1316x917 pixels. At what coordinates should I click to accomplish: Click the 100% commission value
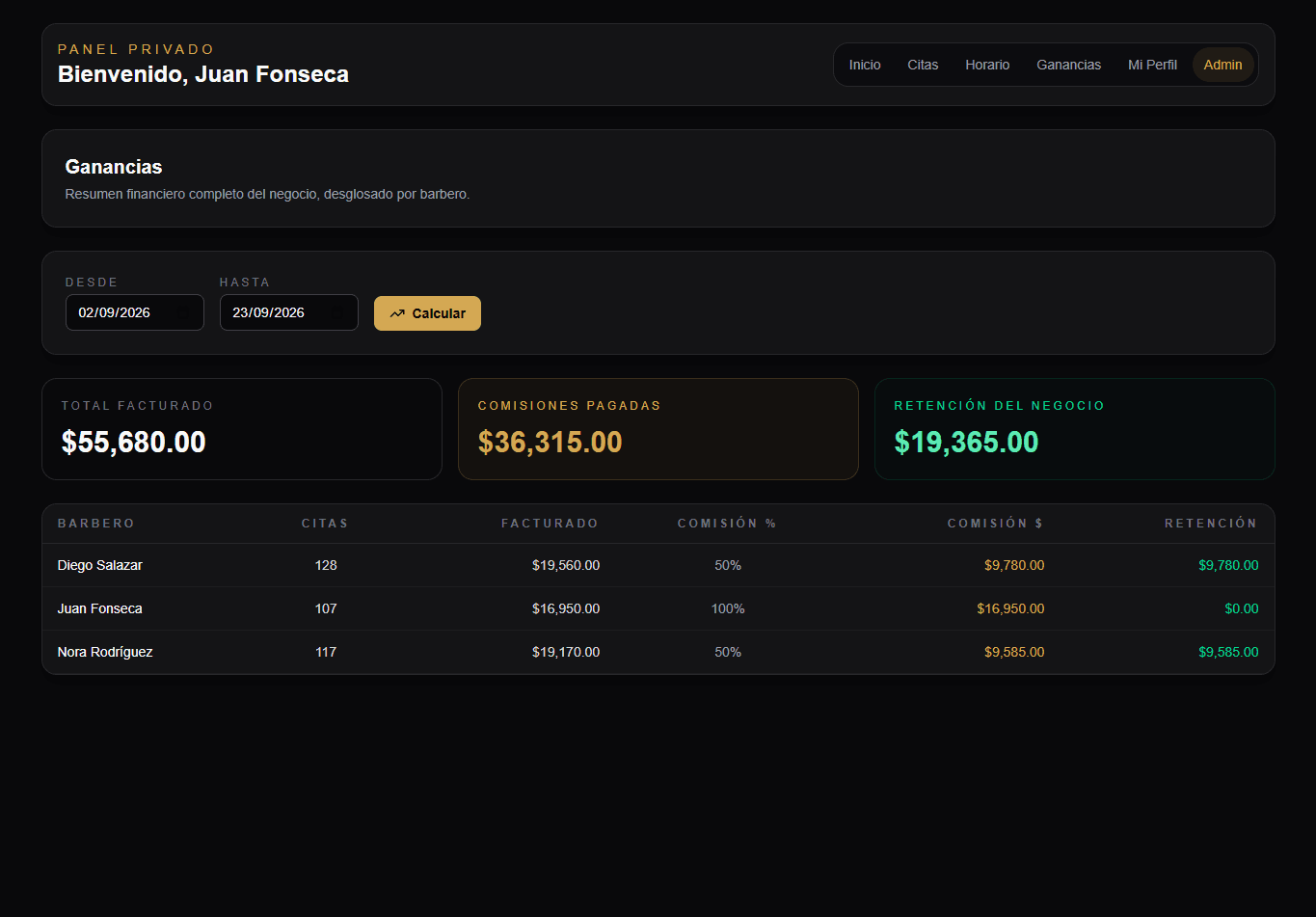click(728, 608)
